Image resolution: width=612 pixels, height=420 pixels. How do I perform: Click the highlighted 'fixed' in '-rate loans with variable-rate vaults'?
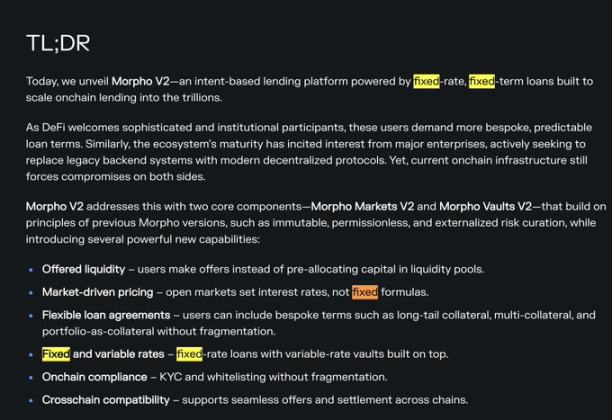(189, 354)
